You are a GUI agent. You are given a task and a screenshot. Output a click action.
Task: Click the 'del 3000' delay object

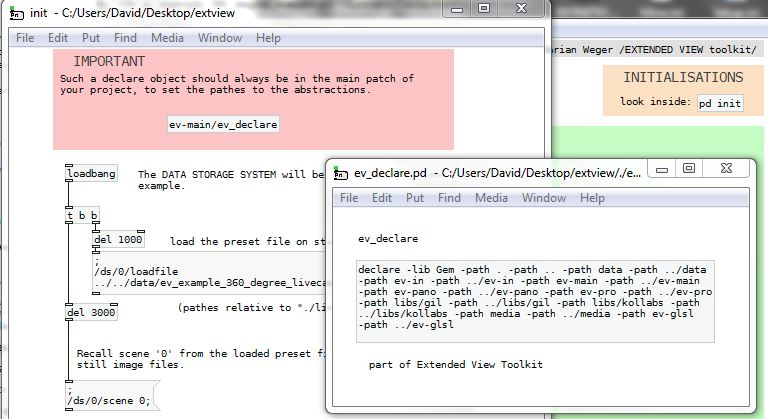pyautogui.click(x=90, y=312)
